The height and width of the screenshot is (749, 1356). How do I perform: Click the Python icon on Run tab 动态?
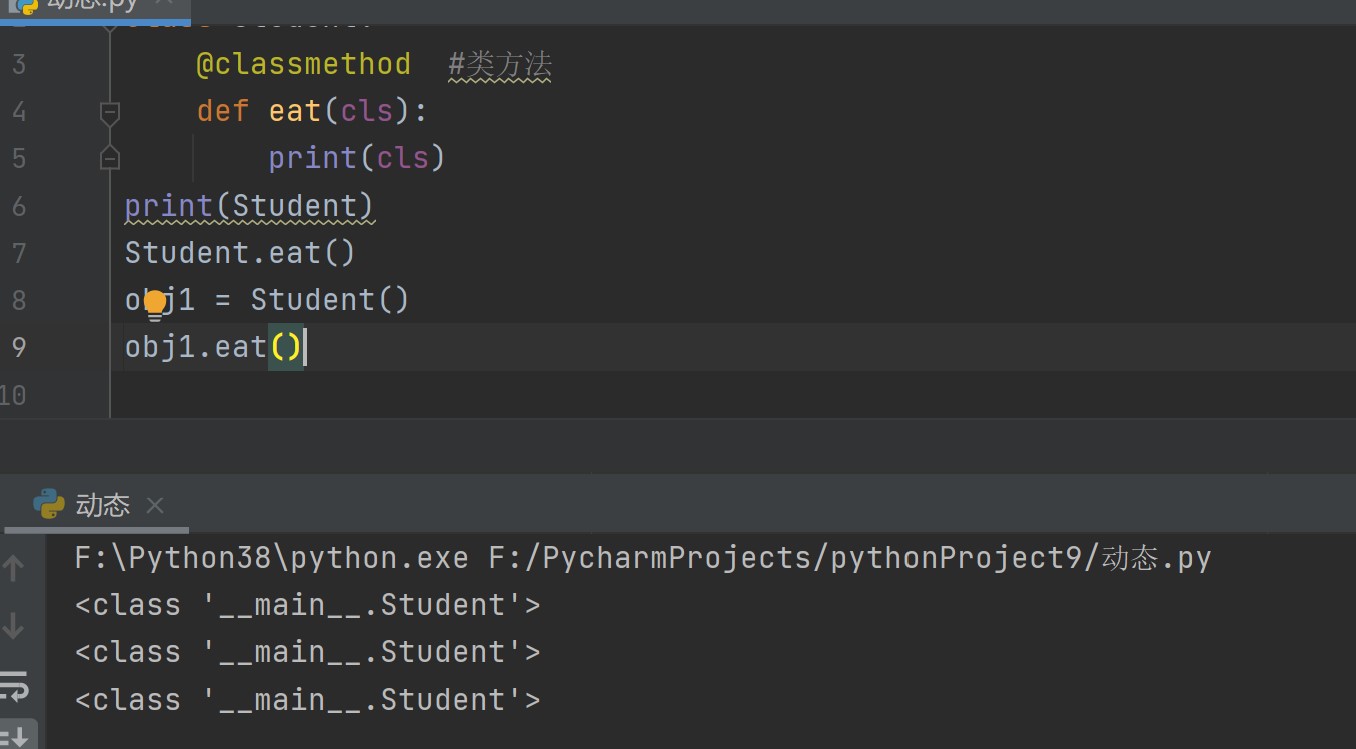tap(48, 505)
